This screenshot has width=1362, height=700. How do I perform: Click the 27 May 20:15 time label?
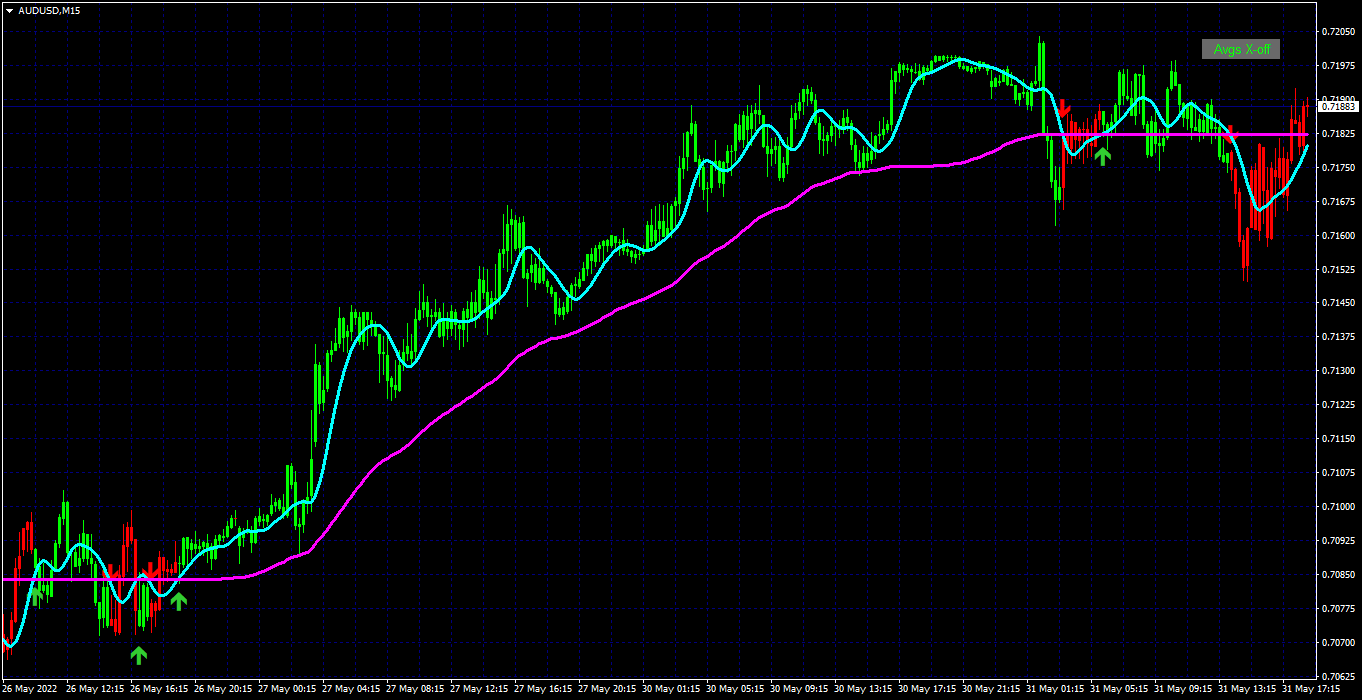coord(606,690)
